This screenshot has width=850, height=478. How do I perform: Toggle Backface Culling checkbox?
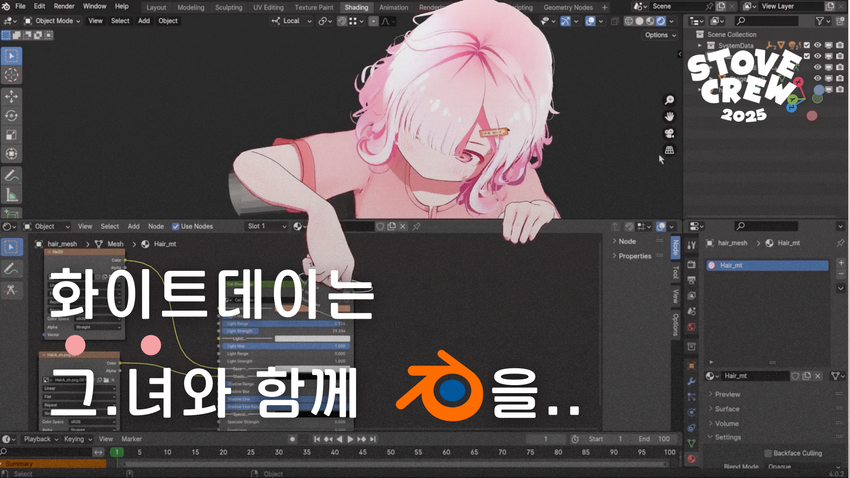768,454
